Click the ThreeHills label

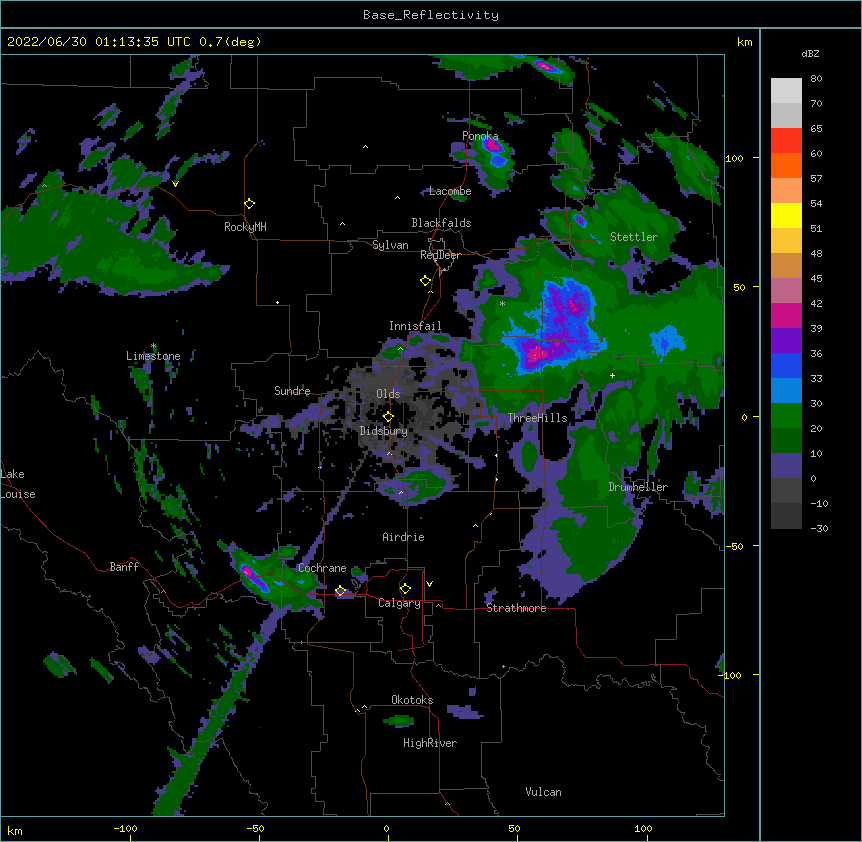coord(537,418)
